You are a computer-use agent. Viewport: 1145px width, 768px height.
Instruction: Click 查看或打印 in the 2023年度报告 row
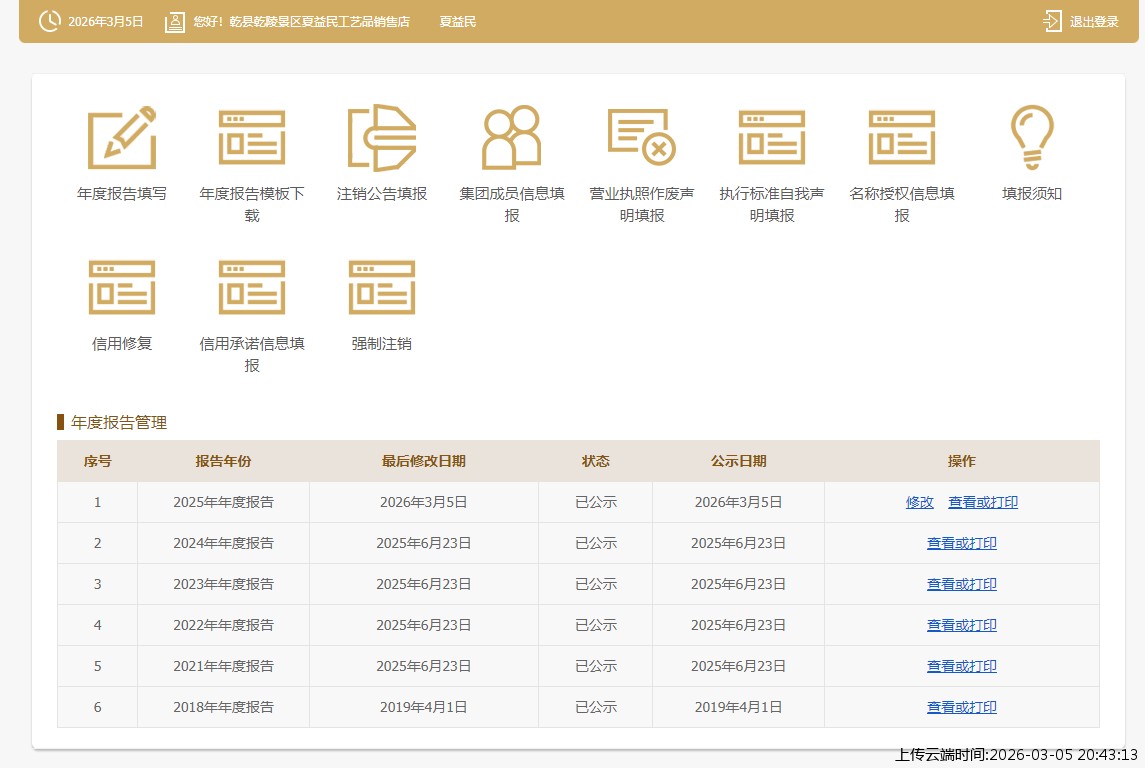click(x=962, y=584)
